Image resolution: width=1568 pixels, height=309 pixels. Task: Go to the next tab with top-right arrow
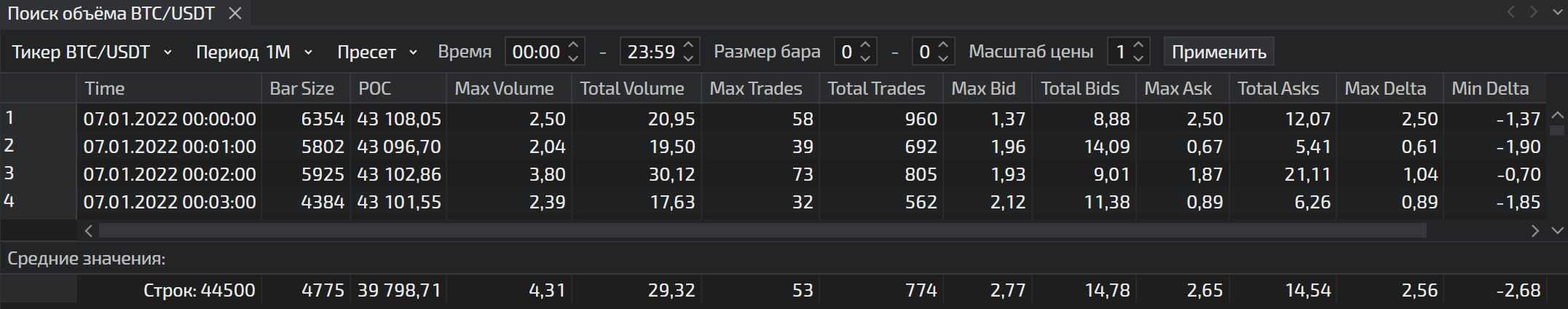(1534, 12)
